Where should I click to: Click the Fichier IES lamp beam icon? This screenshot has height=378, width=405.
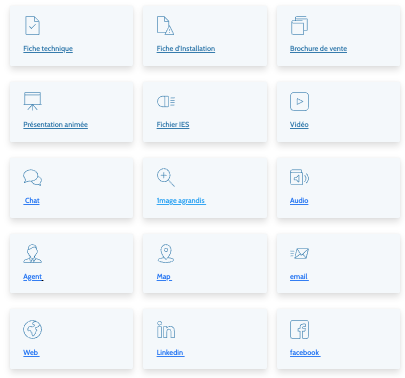(166, 101)
